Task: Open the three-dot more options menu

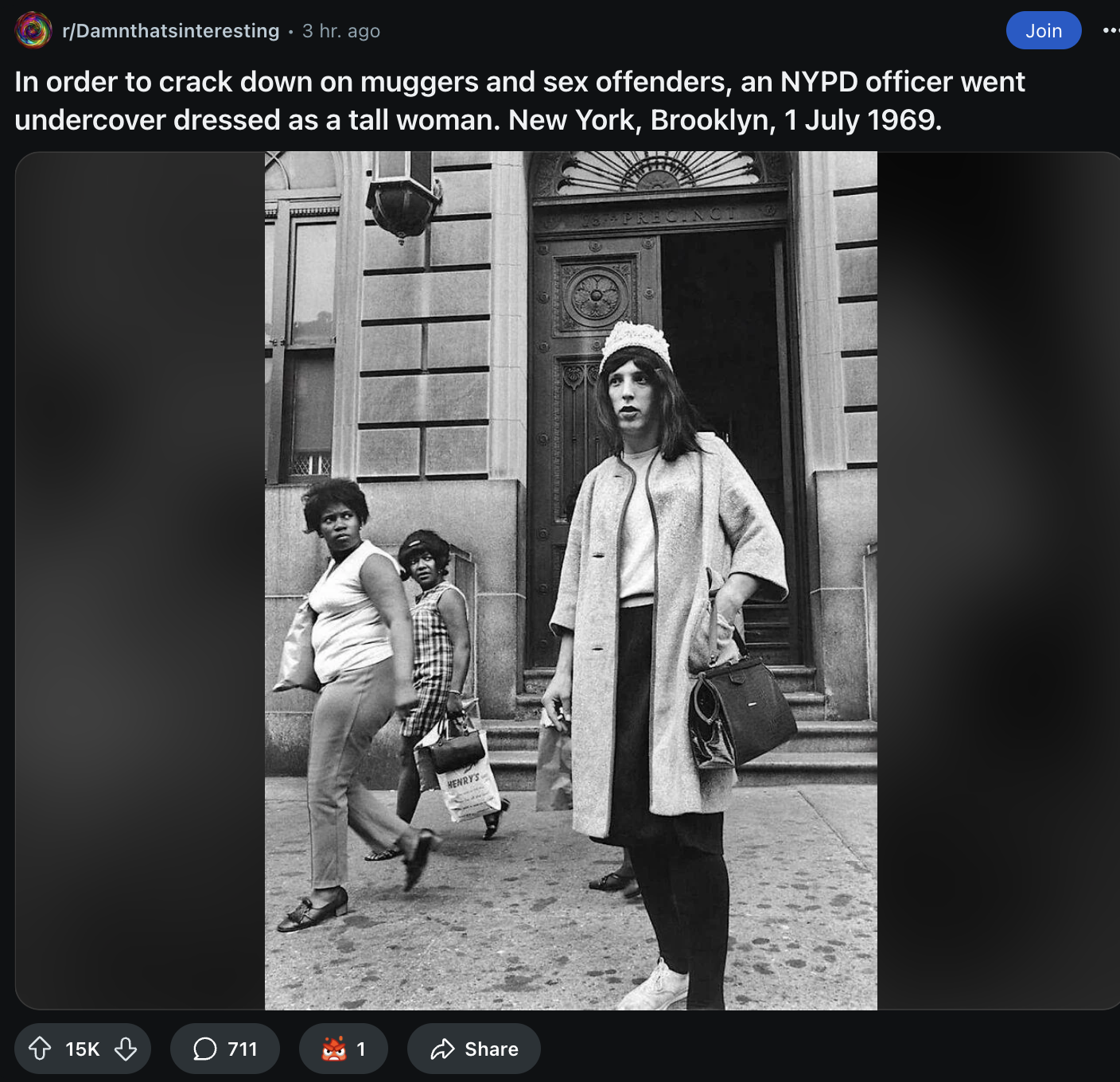Action: (x=1110, y=30)
